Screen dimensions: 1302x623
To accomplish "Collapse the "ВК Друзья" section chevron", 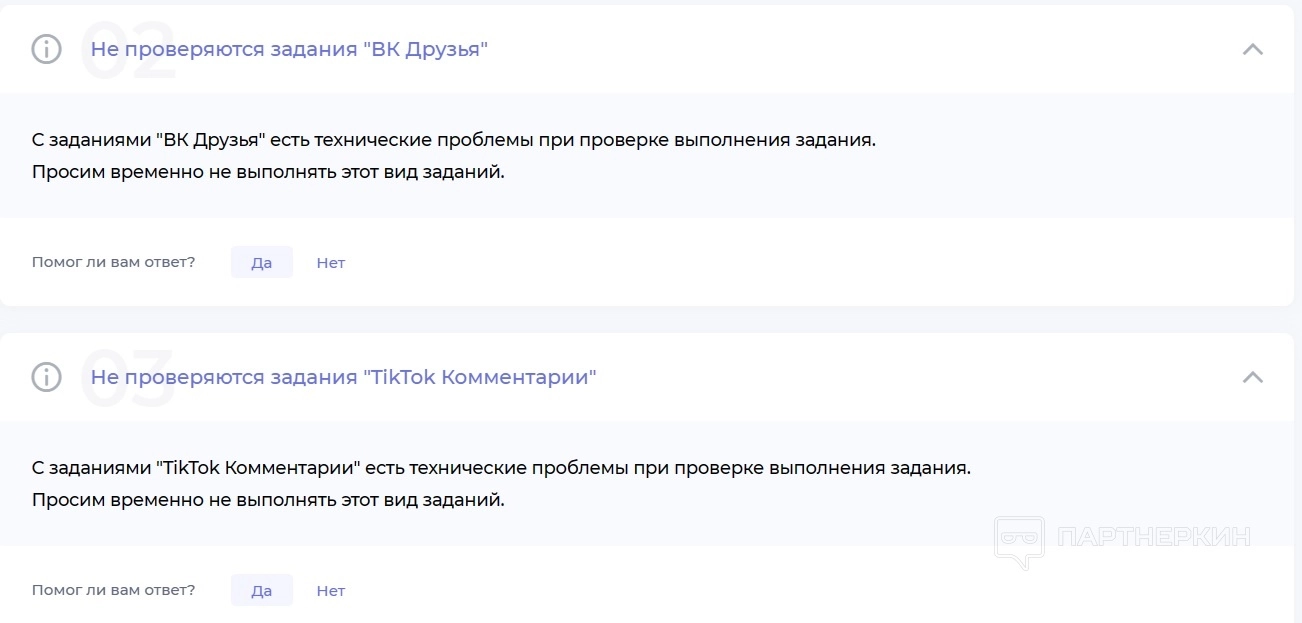I will 1252,49.
